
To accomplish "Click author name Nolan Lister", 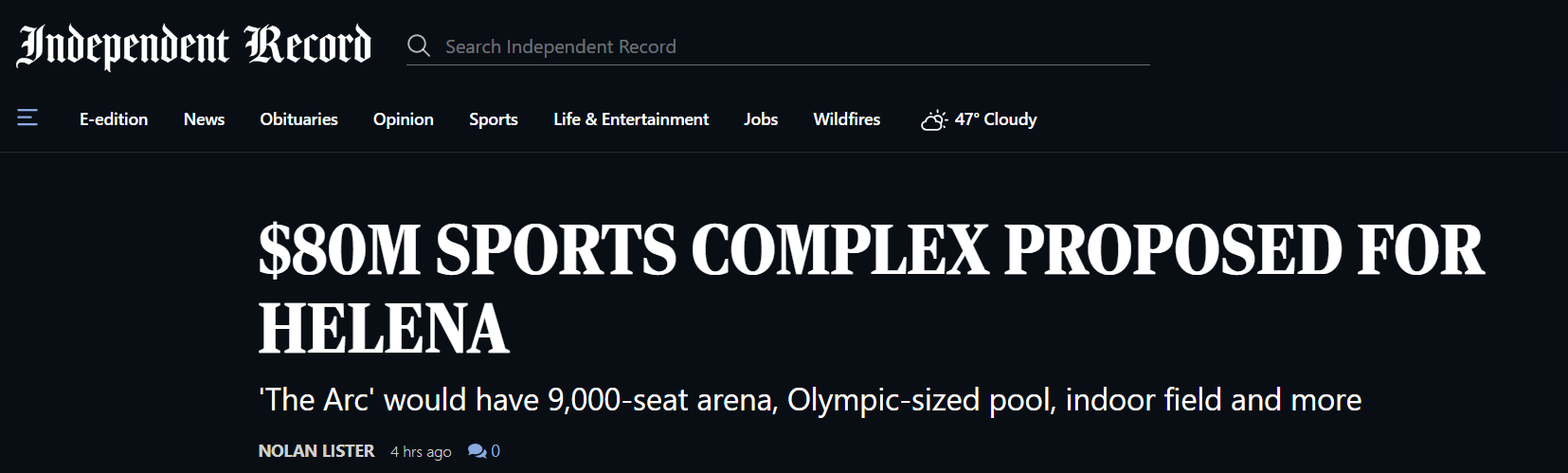I will [x=316, y=451].
